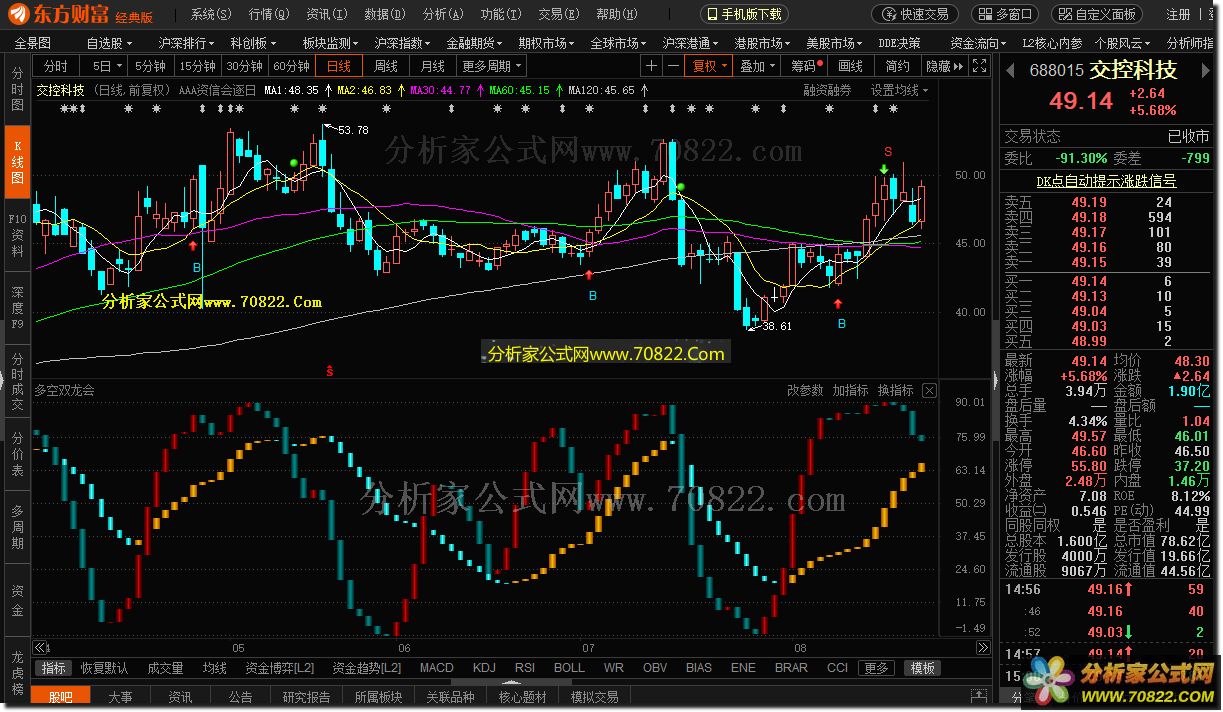This screenshot has width=1223, height=712.
Task: Open 分价表 in the left sidebar
Action: 17,453
